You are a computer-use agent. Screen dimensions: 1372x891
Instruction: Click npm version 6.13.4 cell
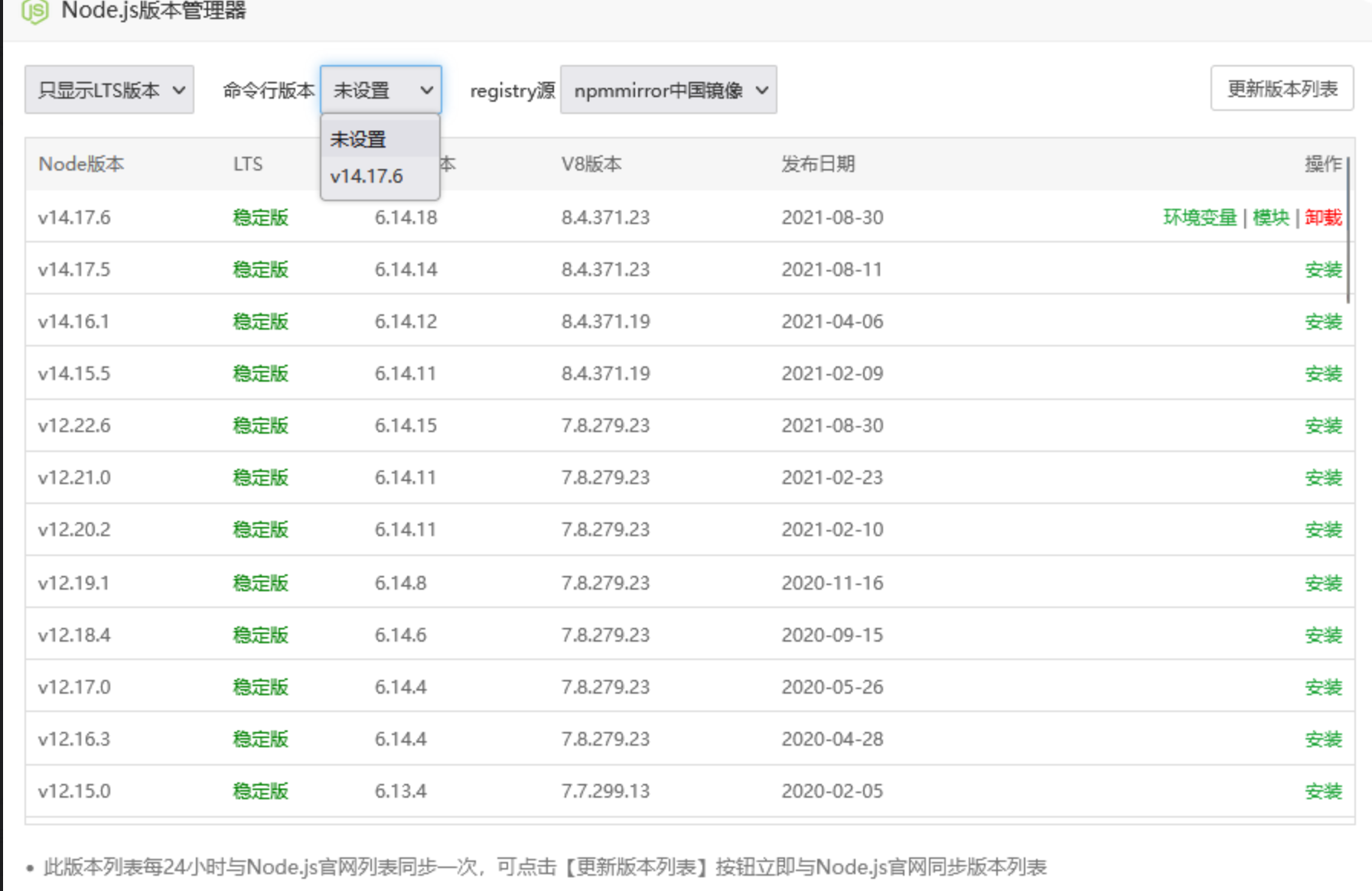coord(400,791)
